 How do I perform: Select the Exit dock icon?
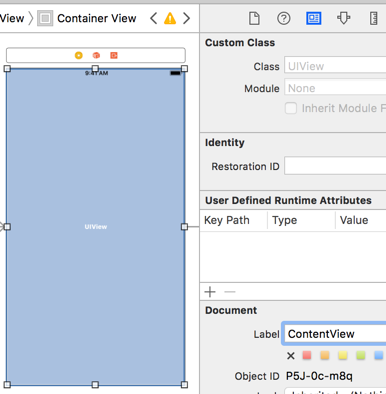click(114, 55)
